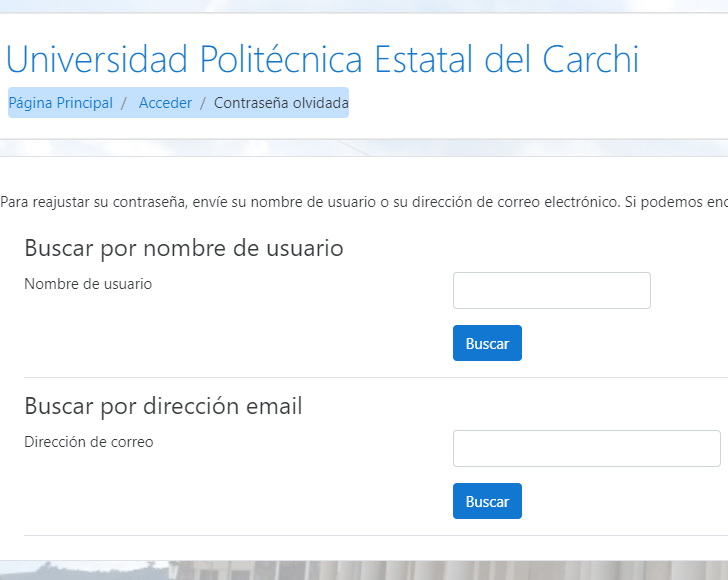Click the slash separator after Acceder
The height and width of the screenshot is (580, 728).
[203, 103]
